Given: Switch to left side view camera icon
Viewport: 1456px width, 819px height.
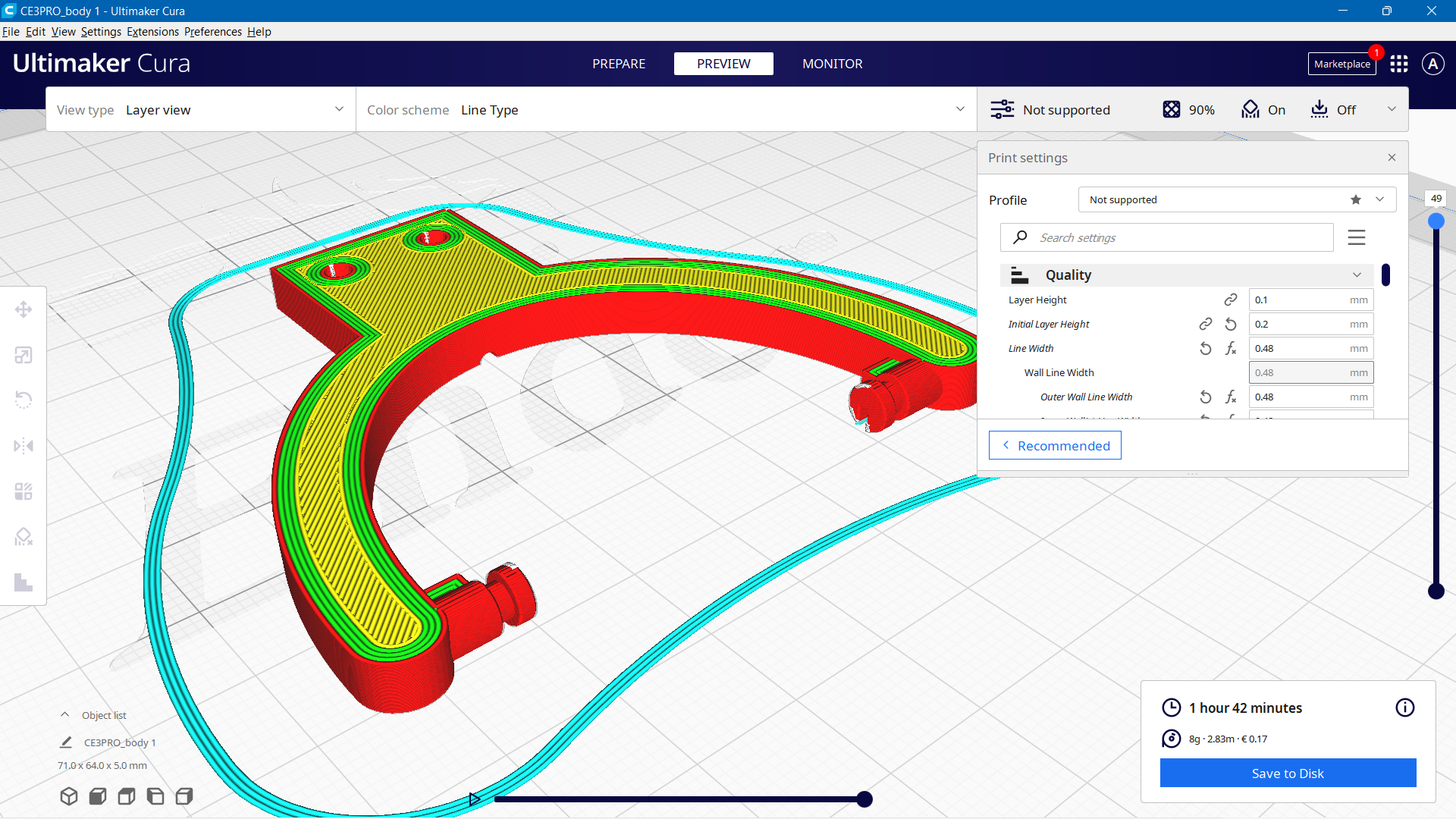Looking at the screenshot, I should pos(155,796).
